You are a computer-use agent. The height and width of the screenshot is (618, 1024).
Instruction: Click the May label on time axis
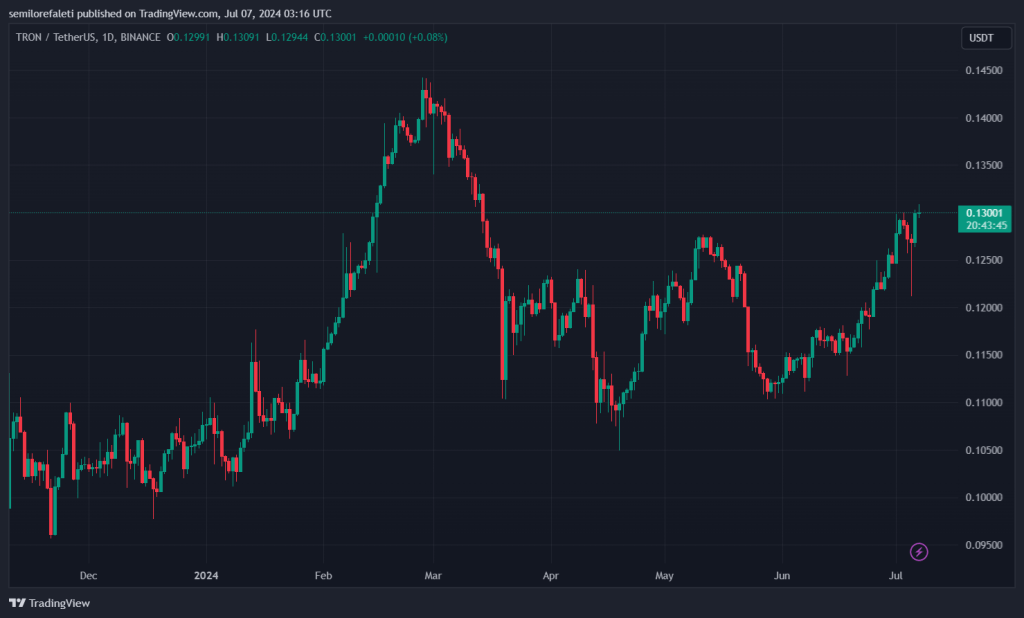(x=664, y=576)
